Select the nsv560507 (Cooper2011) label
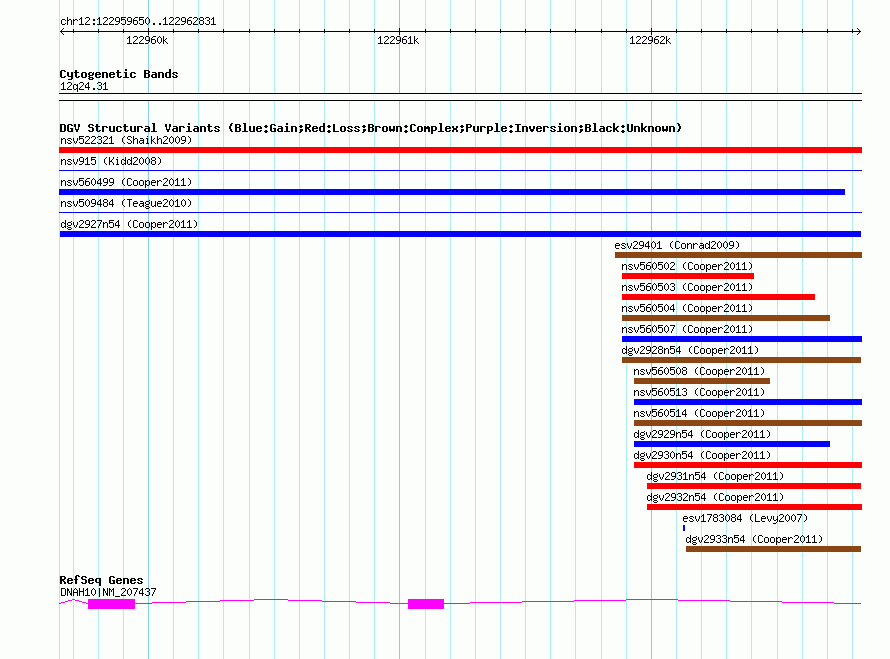The image size is (890, 659). pos(687,329)
